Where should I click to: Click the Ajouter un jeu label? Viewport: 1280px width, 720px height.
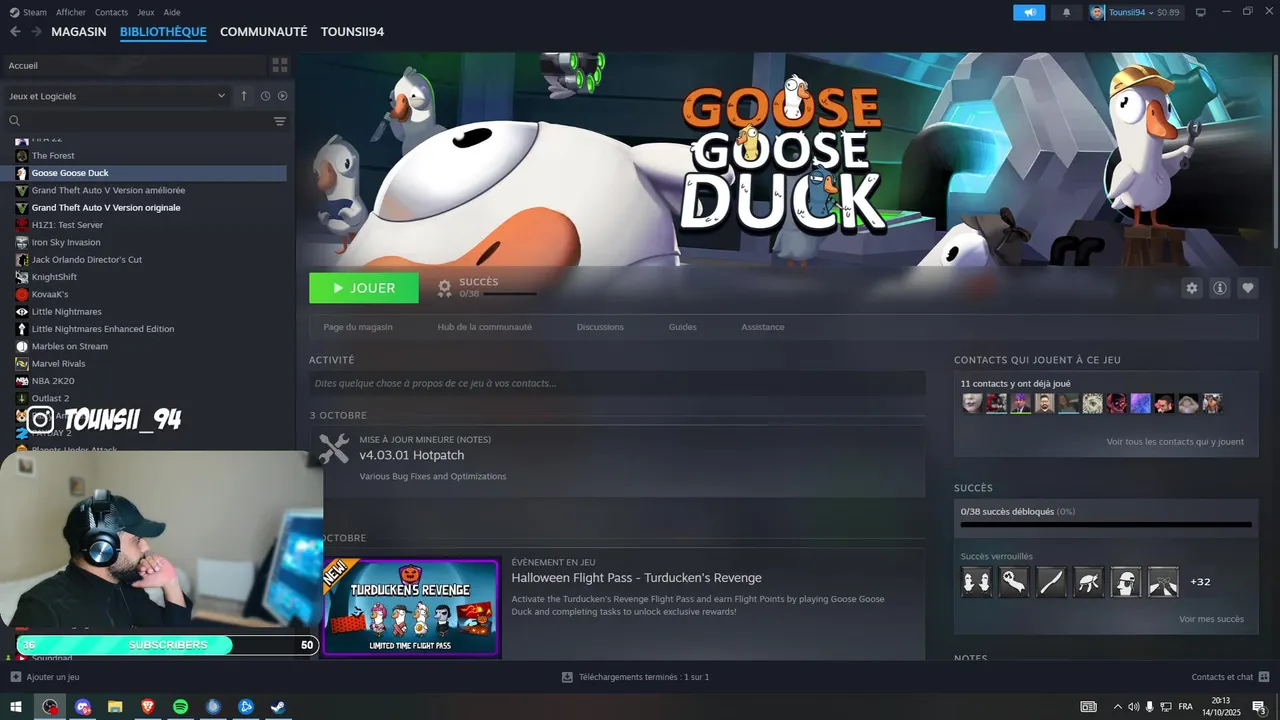click(x=53, y=677)
